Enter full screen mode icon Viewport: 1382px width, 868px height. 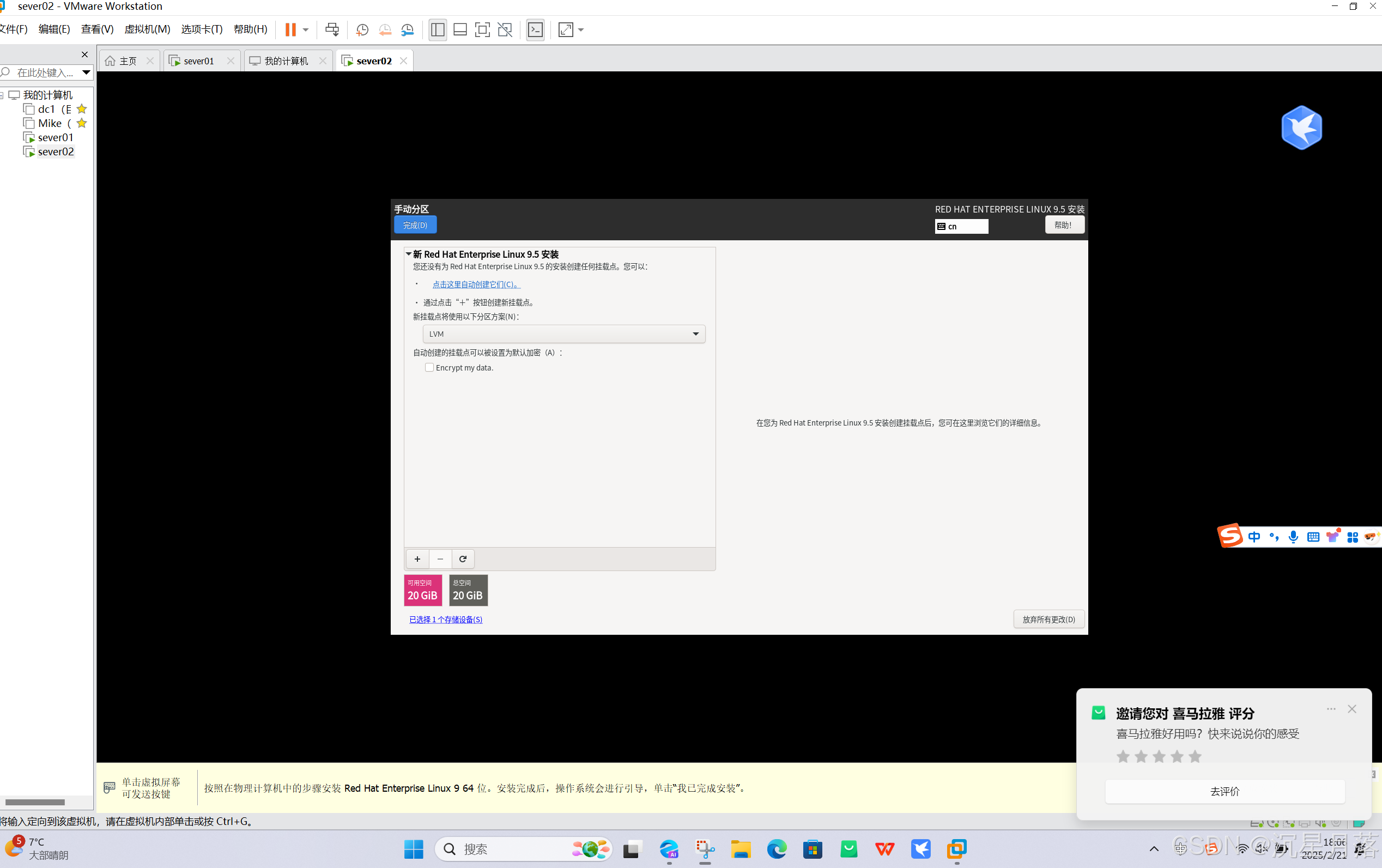pyautogui.click(x=482, y=30)
